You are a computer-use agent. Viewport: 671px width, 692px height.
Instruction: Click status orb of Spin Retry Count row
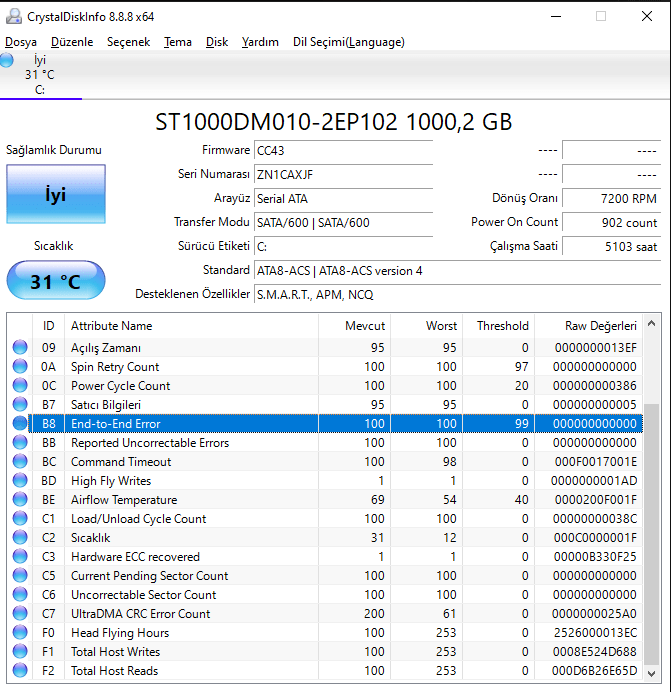pyautogui.click(x=20, y=366)
